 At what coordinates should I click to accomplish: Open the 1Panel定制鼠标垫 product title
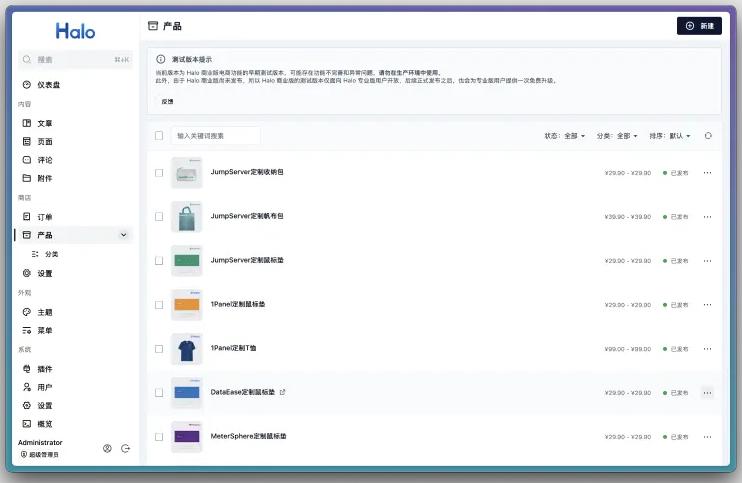(238, 304)
